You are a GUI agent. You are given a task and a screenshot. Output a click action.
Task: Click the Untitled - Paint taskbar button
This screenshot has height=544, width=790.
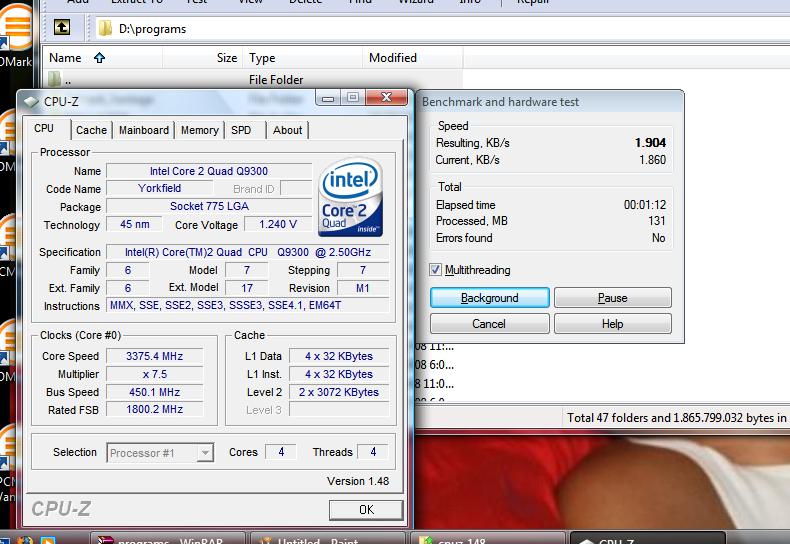(327, 537)
